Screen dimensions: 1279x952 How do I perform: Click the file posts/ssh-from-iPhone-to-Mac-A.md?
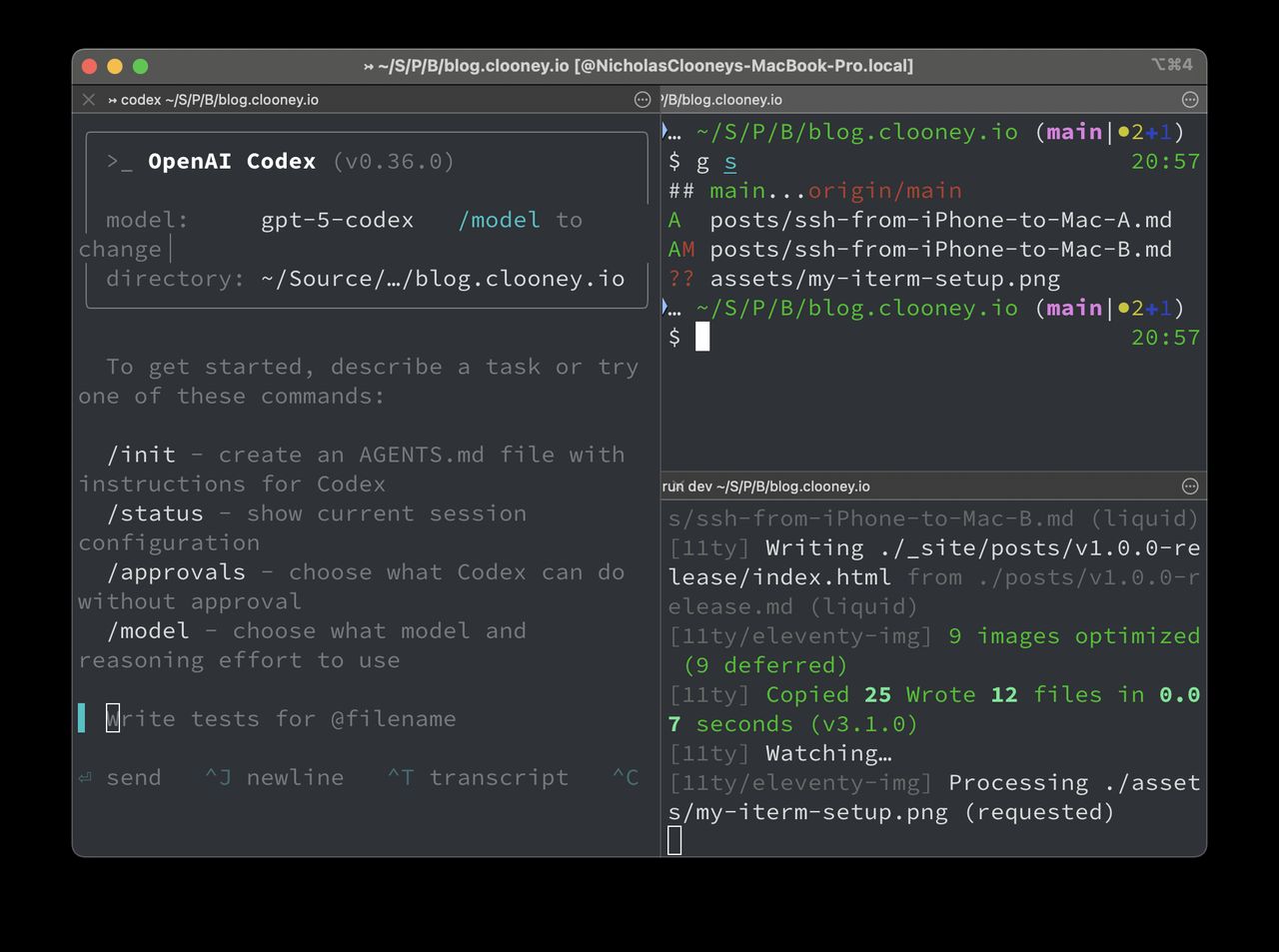pyautogui.click(x=941, y=220)
